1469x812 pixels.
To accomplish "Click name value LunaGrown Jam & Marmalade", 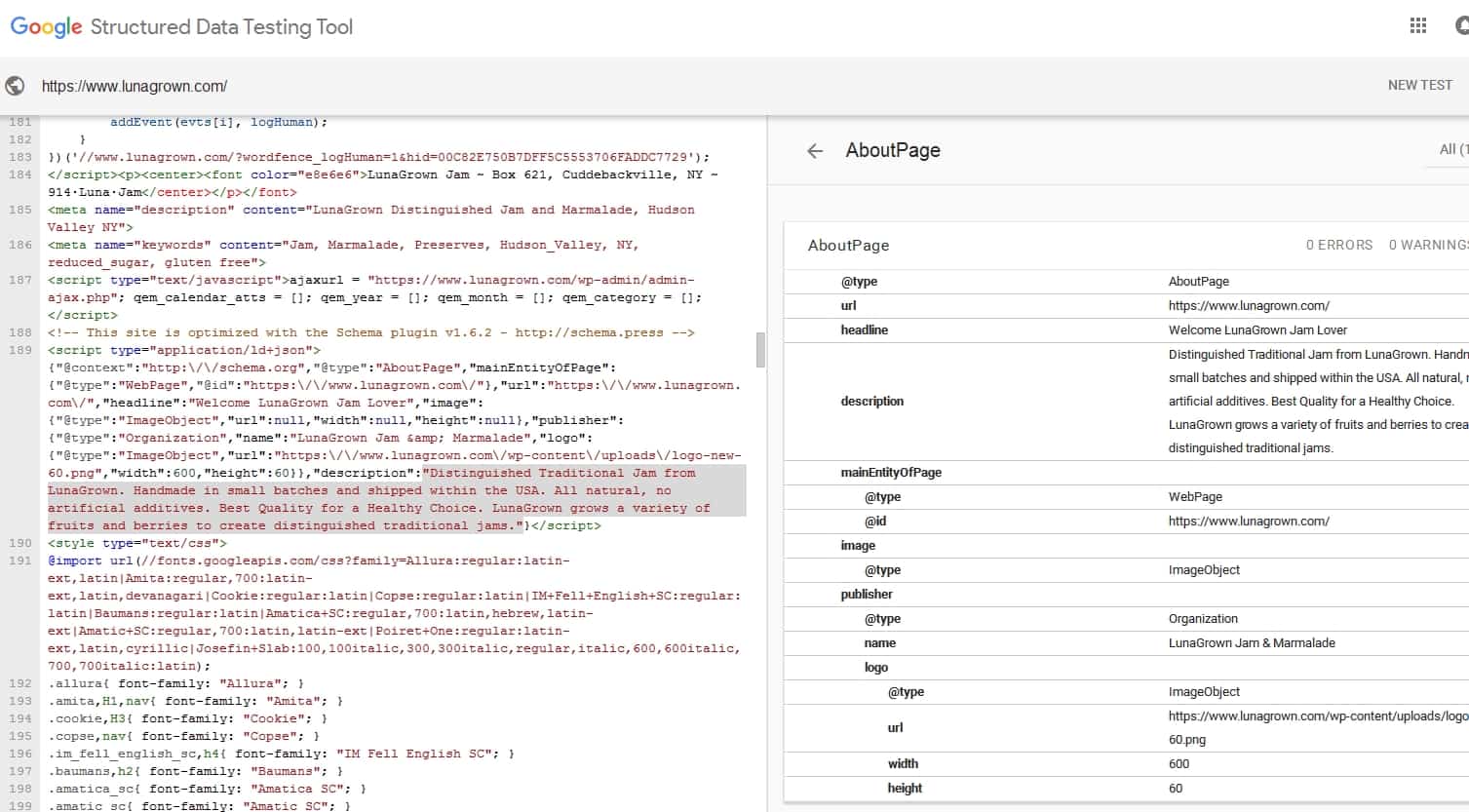I will tap(1252, 642).
